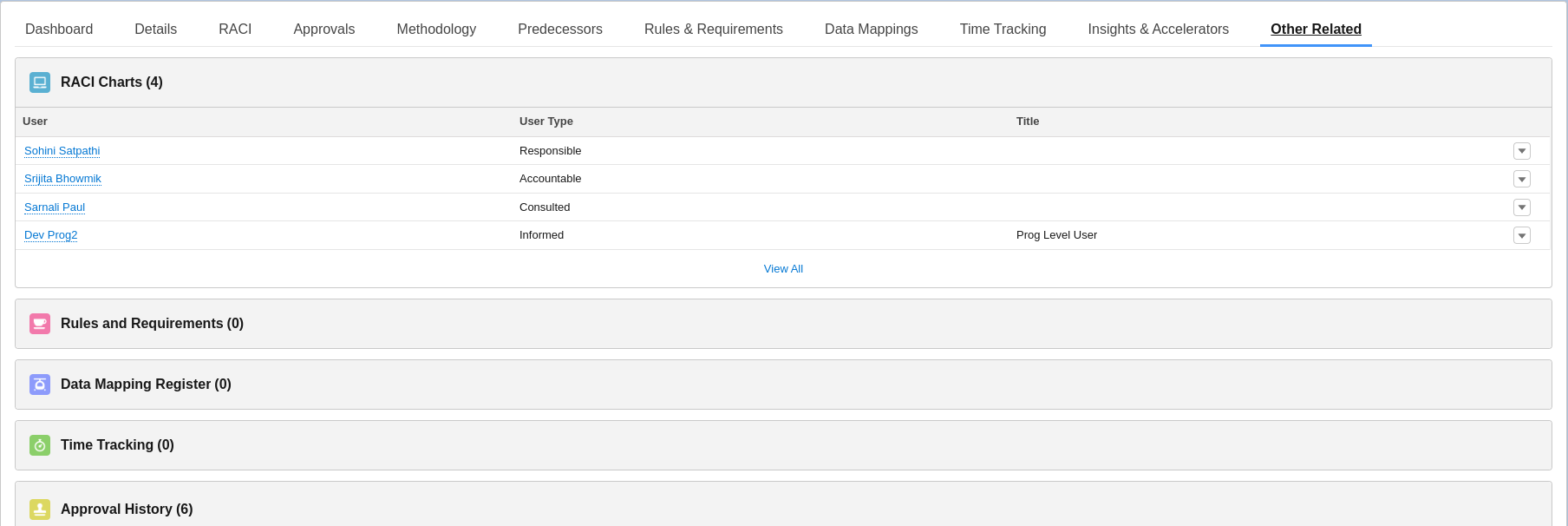Select the Other Related tab
This screenshot has height=526, width=1568.
click(x=1316, y=30)
